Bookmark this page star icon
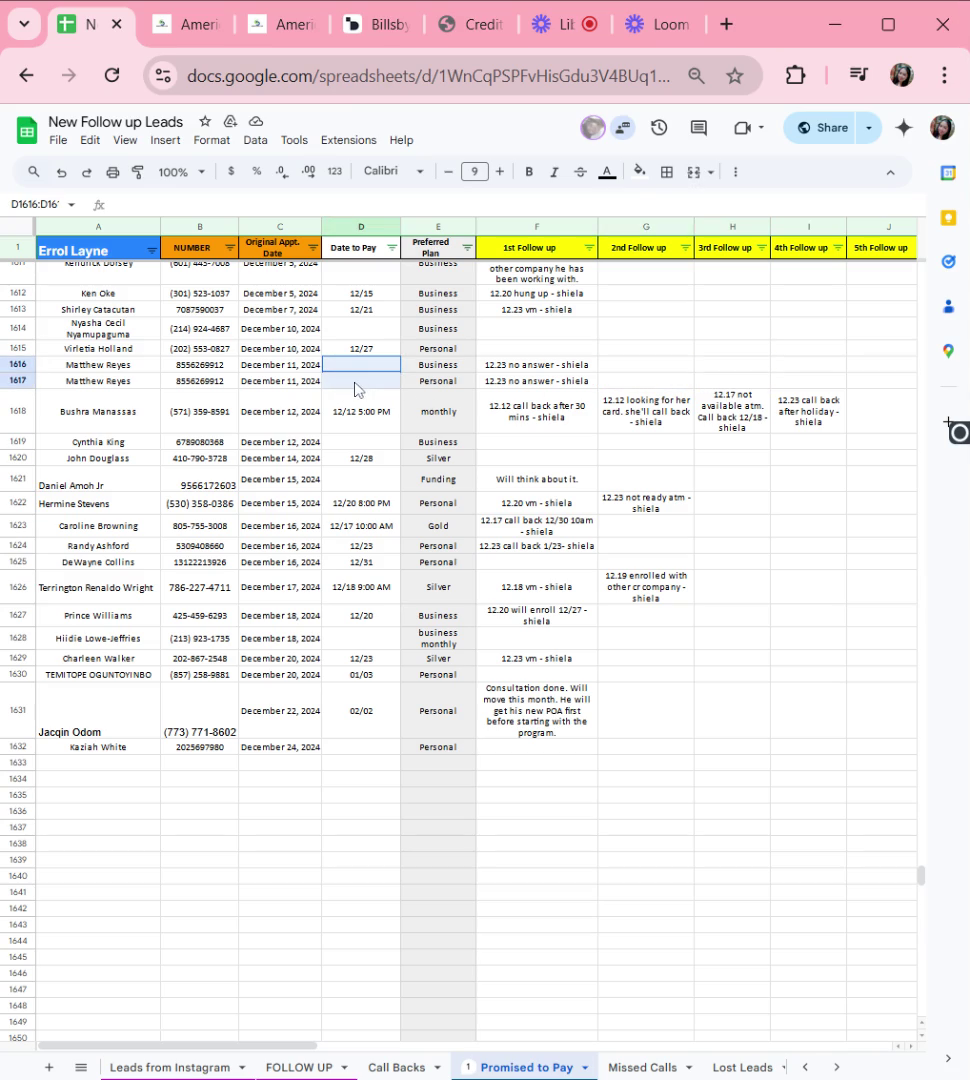 pyautogui.click(x=734, y=76)
